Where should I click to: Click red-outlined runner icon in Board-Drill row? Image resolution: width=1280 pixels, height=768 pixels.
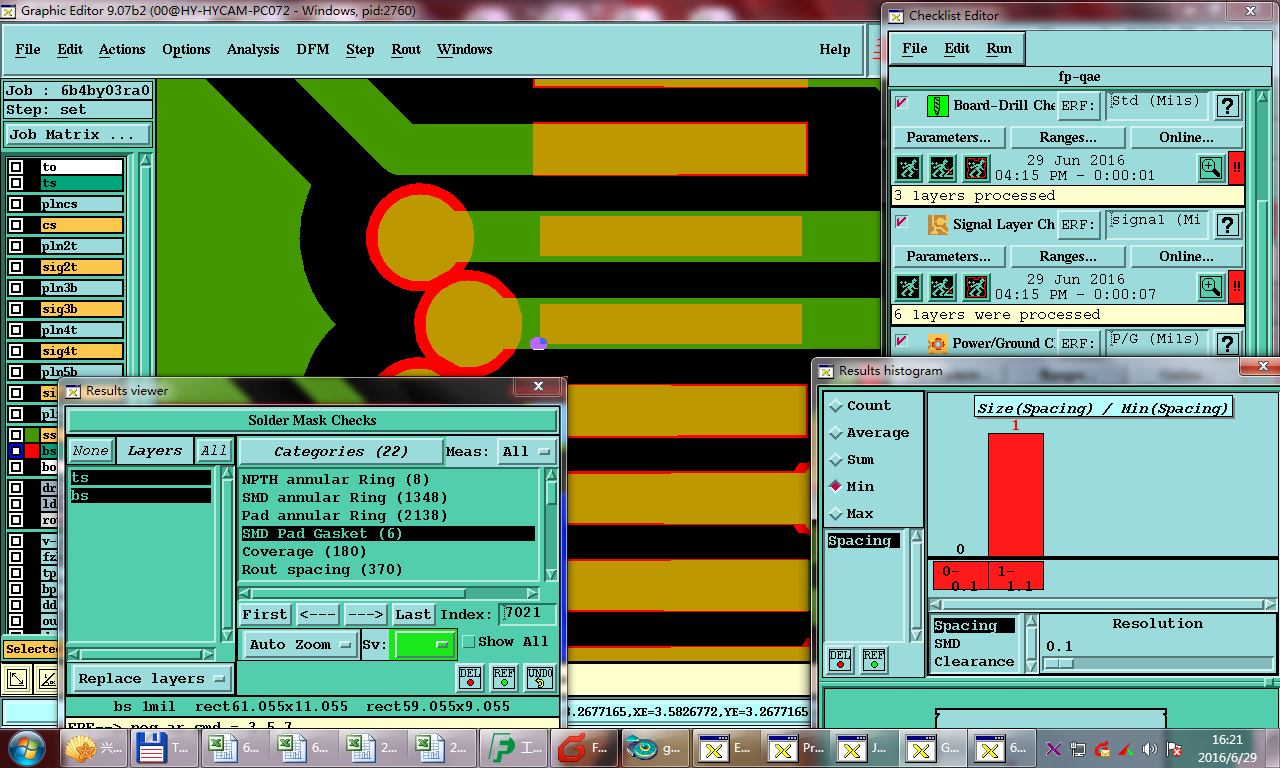coord(976,168)
